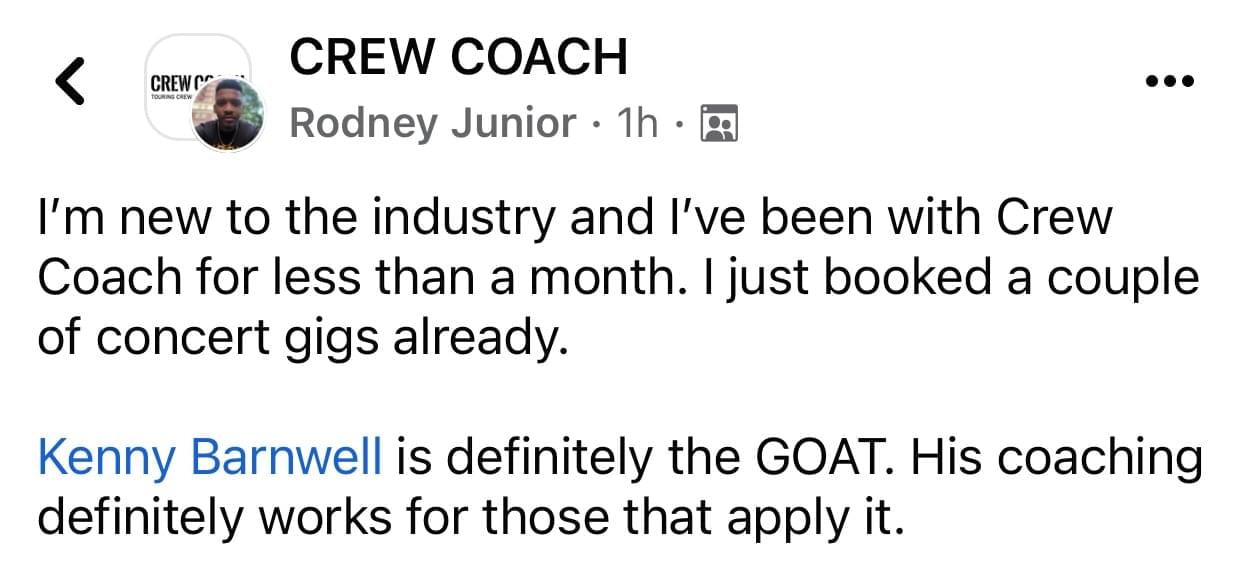The image size is (1242, 563).
Task: Tap the "of concert gigs already." line
Action: tap(302, 339)
